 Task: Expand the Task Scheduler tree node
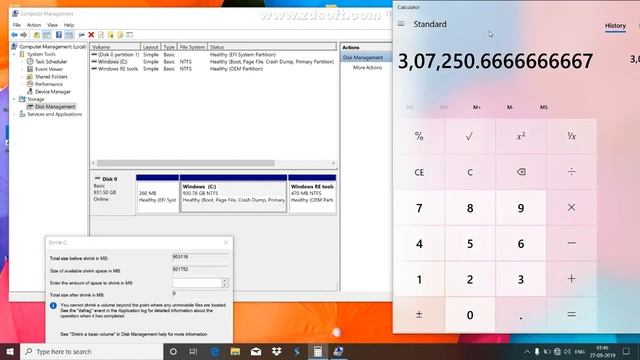pyautogui.click(x=22, y=62)
